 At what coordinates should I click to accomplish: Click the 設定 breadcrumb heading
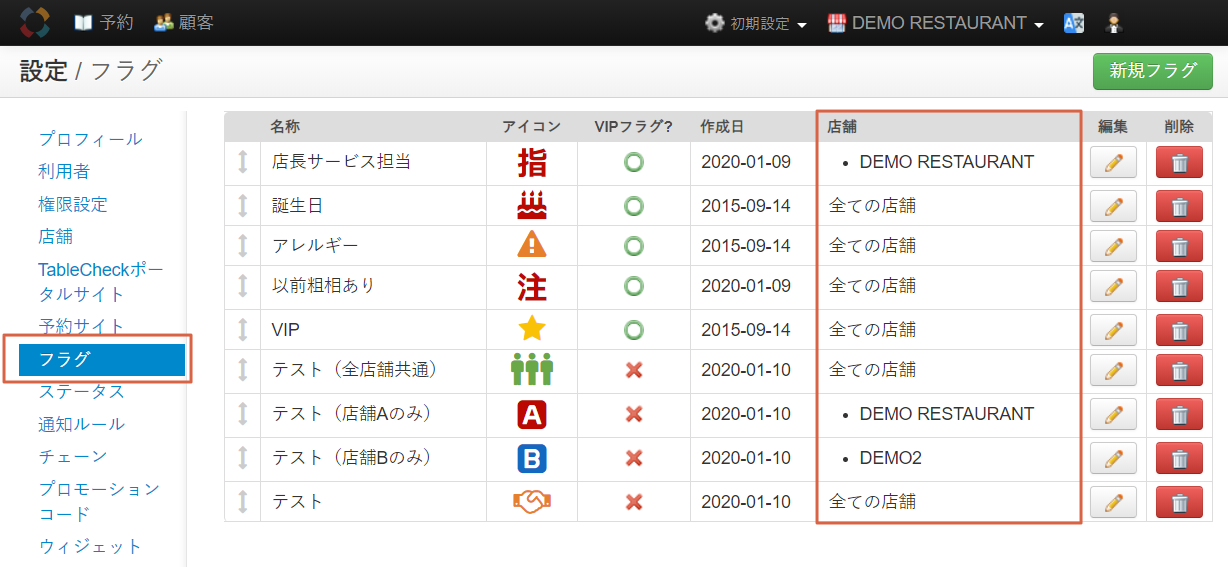tap(44, 71)
